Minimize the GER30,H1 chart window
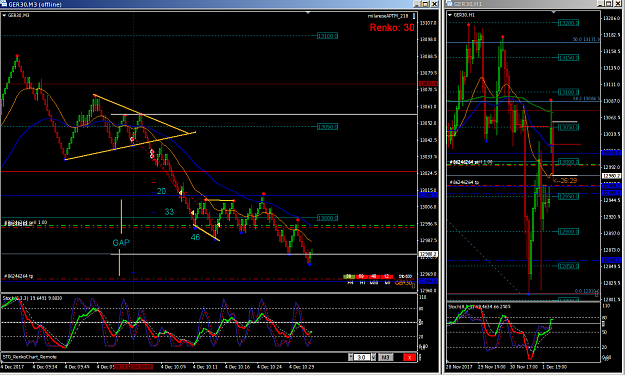 (x=601, y=4)
